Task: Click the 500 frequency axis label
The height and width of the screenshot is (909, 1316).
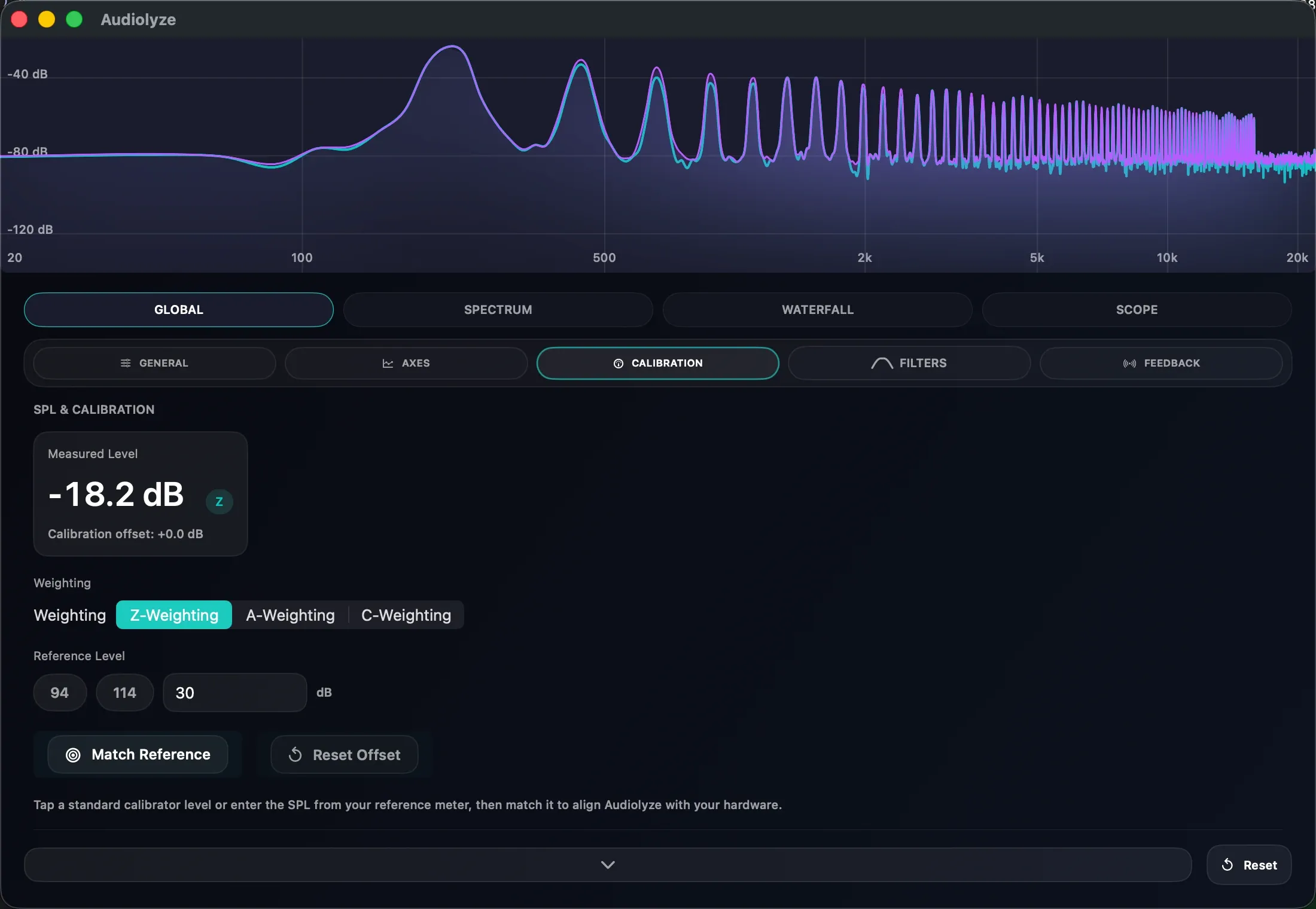Action: coord(604,258)
